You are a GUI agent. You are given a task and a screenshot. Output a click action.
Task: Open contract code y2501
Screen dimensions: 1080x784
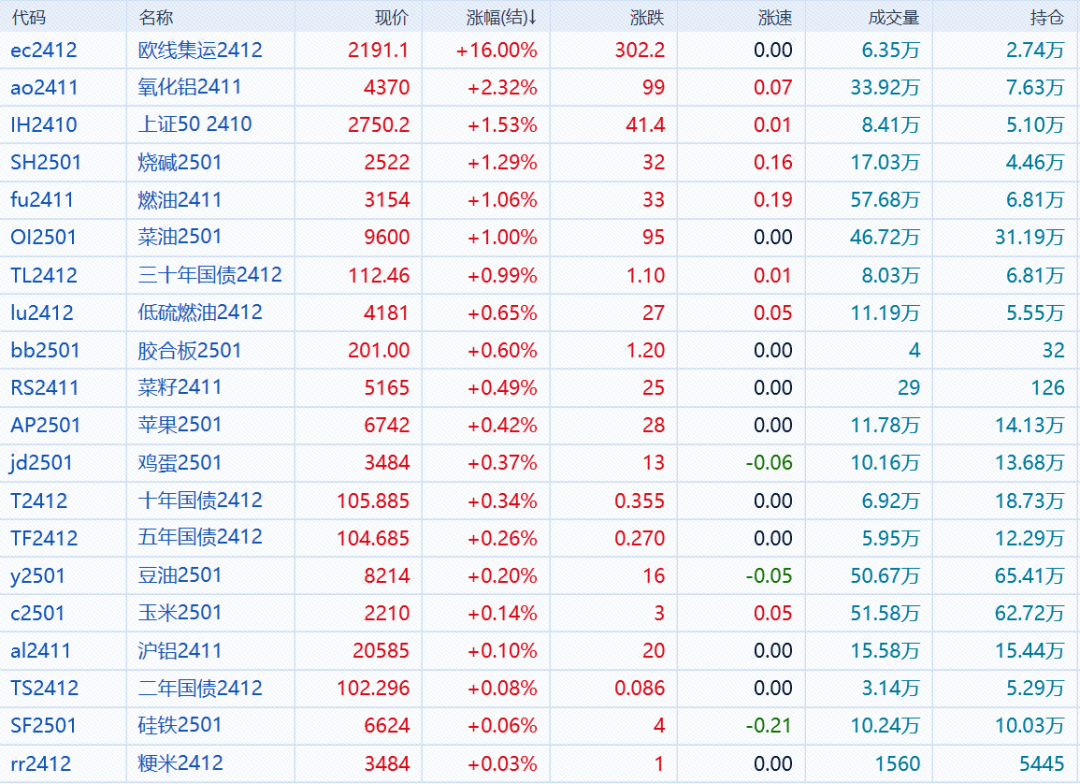pos(38,576)
